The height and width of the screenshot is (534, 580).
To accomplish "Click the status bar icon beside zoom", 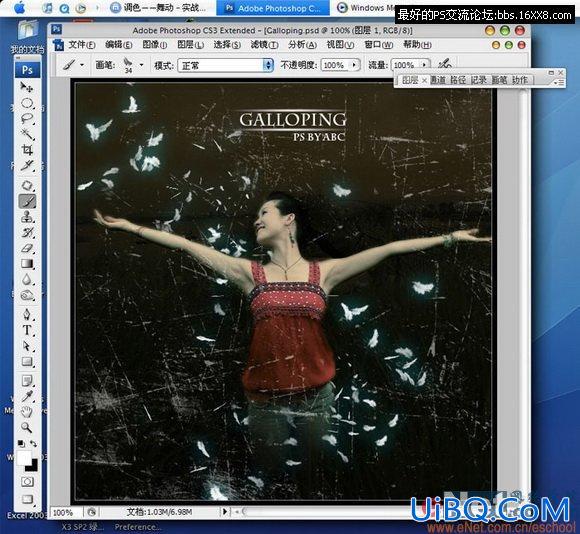I will pos(91,512).
